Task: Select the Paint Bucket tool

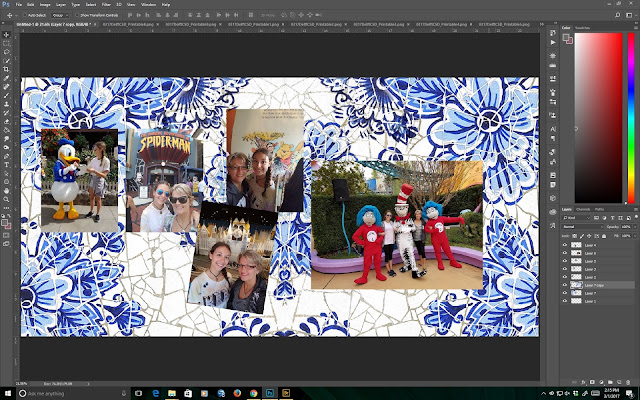Action: 7,130
